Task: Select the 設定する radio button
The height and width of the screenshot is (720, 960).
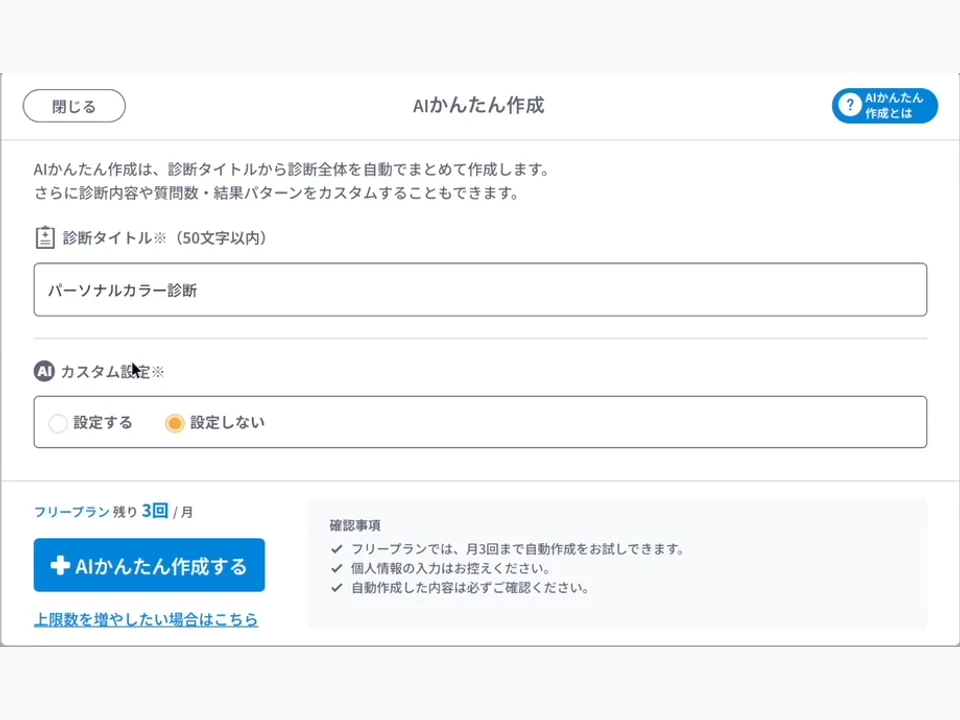Action: (58, 423)
